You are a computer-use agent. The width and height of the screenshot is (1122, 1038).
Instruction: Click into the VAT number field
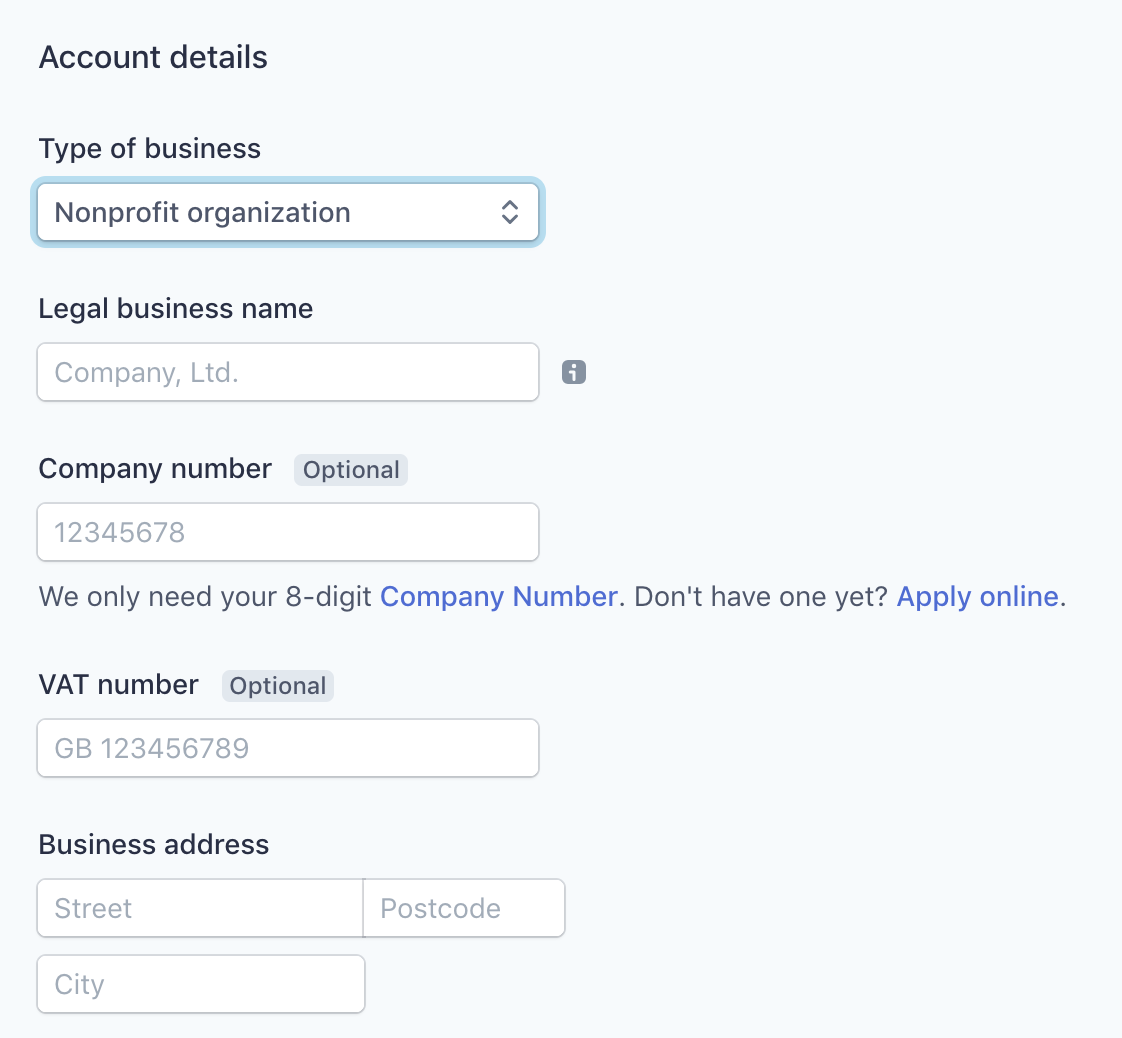point(288,748)
